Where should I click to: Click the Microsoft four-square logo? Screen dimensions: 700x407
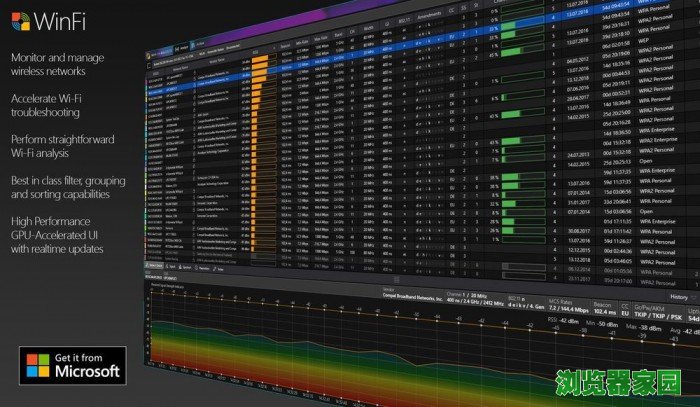[37, 366]
